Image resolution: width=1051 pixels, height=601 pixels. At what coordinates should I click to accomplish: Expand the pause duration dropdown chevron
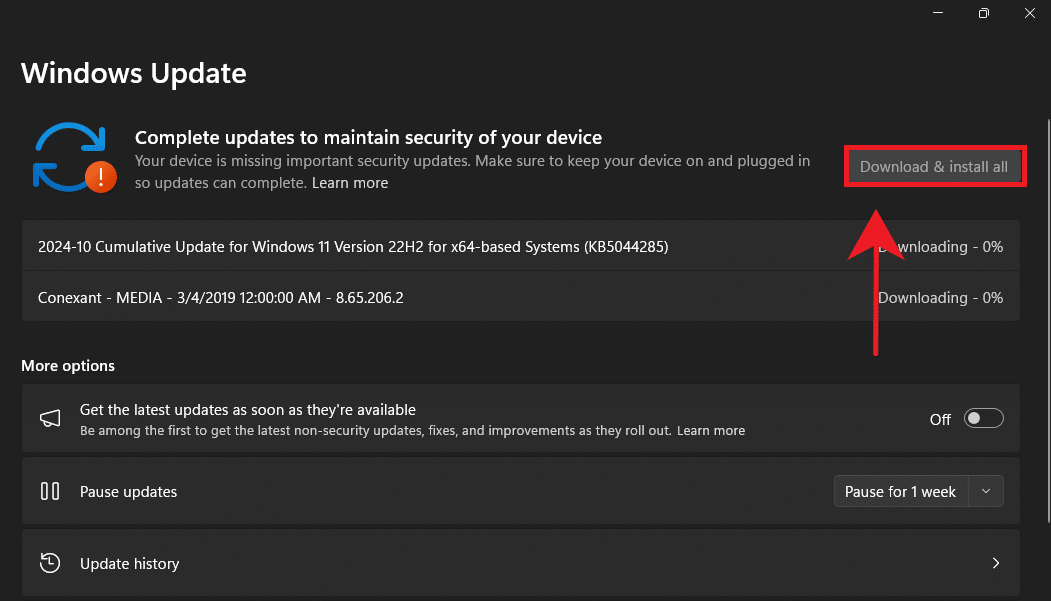(986, 491)
